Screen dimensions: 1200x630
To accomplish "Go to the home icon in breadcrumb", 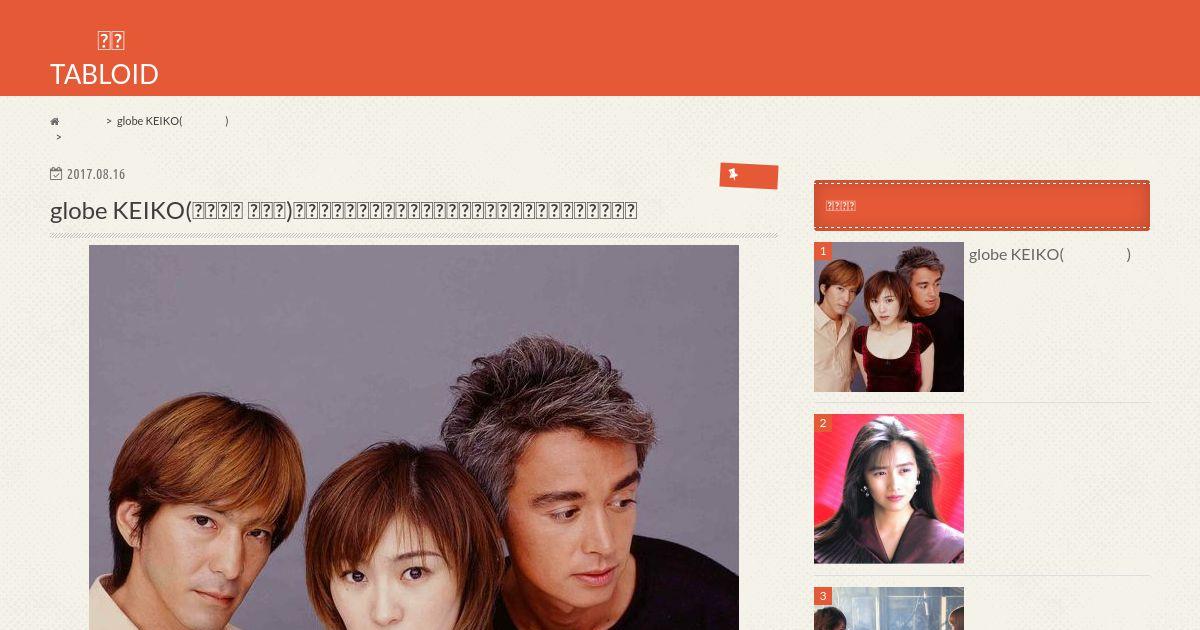I will pos(55,121).
